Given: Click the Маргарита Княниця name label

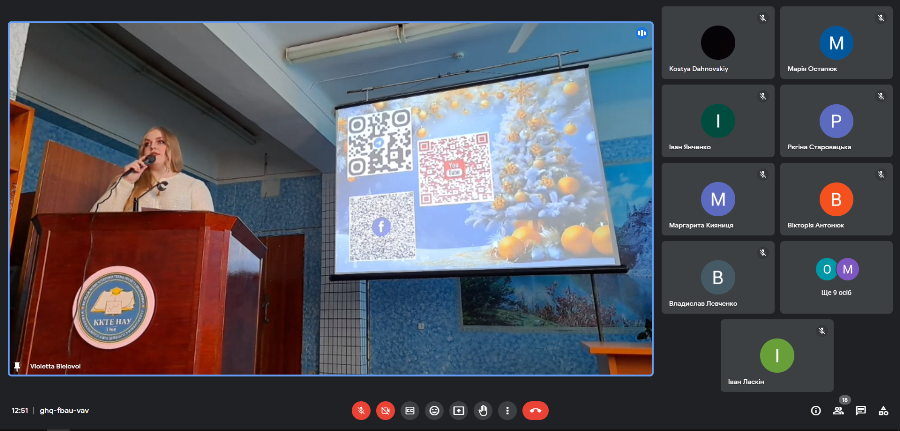Looking at the screenshot, I should coord(701,226).
